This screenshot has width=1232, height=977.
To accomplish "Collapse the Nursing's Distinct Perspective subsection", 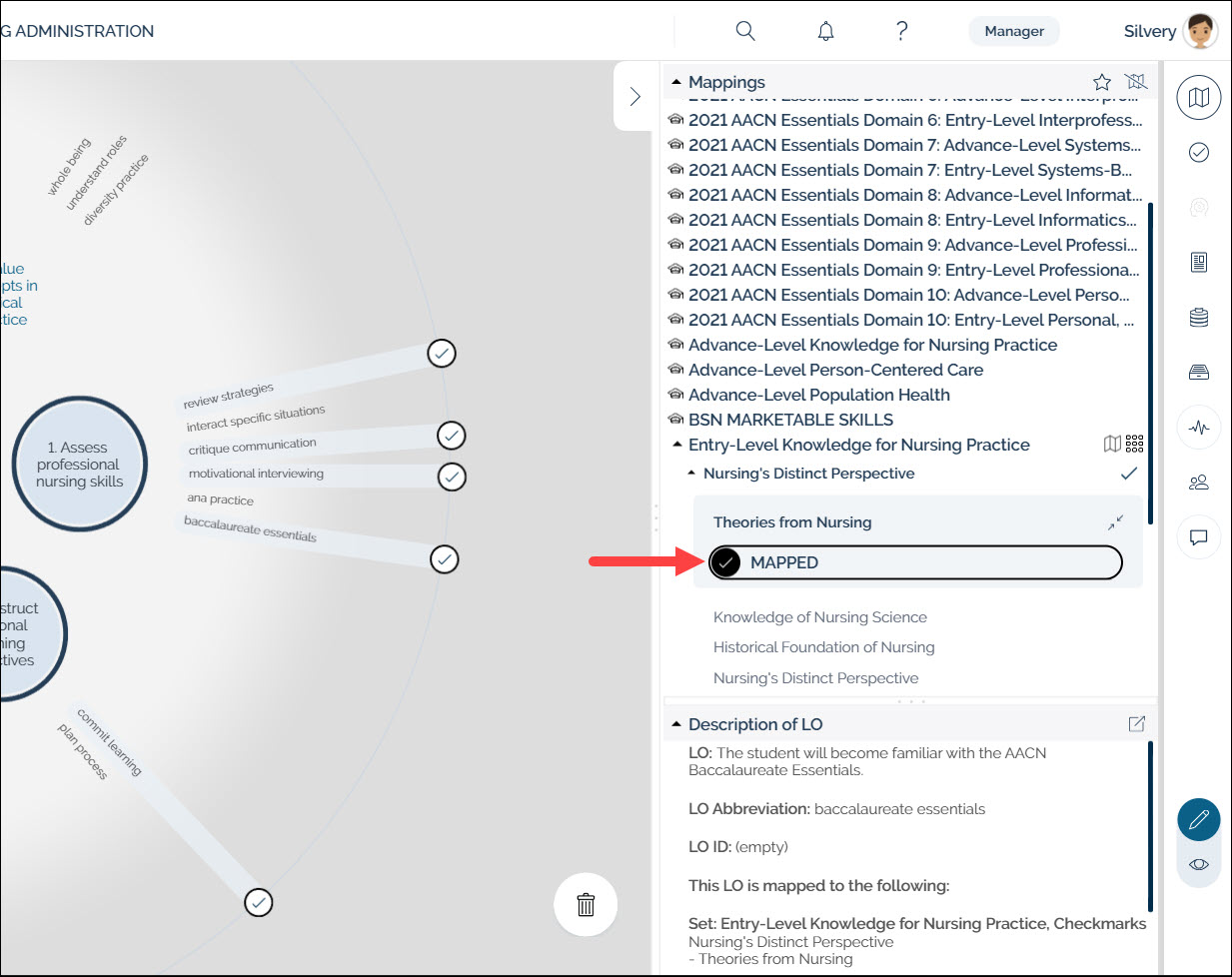I will (691, 474).
